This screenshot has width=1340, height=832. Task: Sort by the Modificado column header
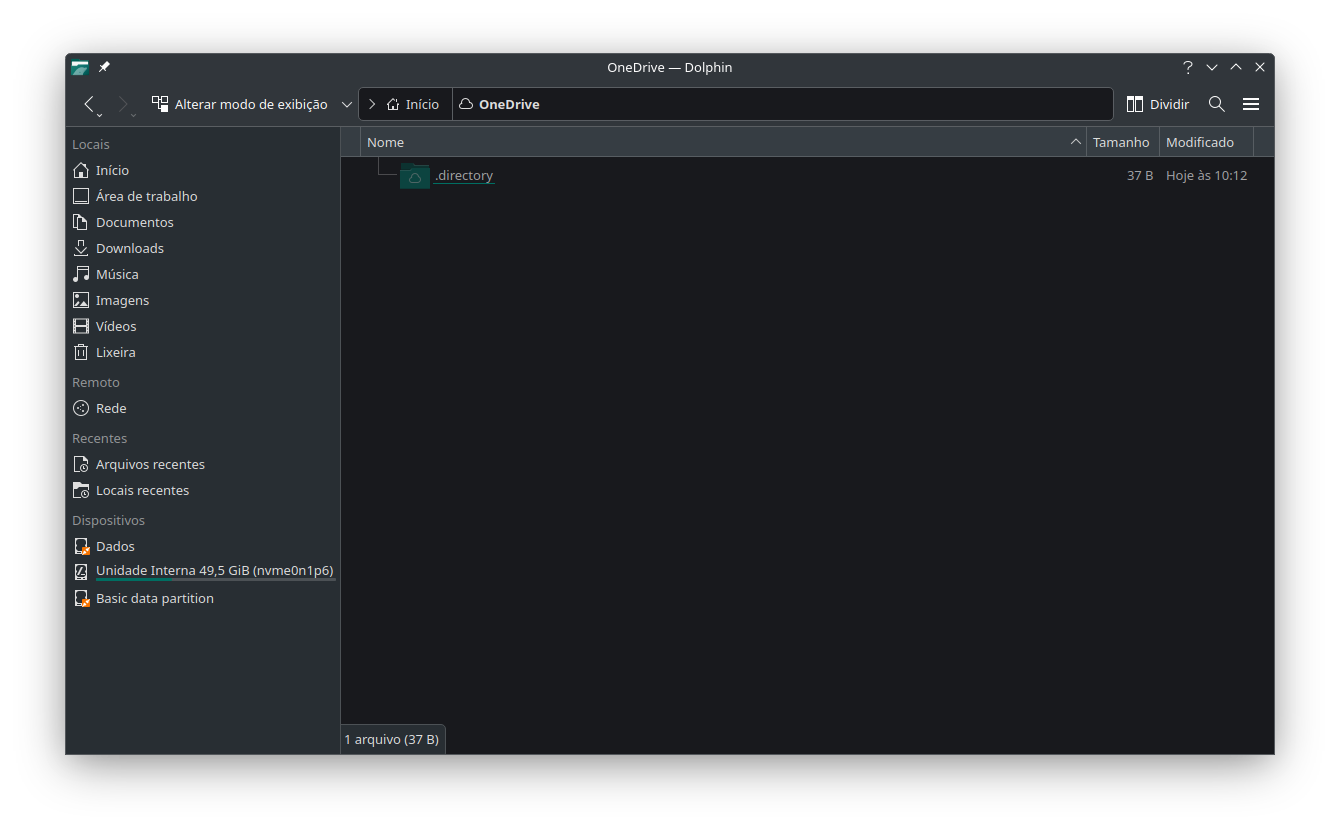point(1206,142)
